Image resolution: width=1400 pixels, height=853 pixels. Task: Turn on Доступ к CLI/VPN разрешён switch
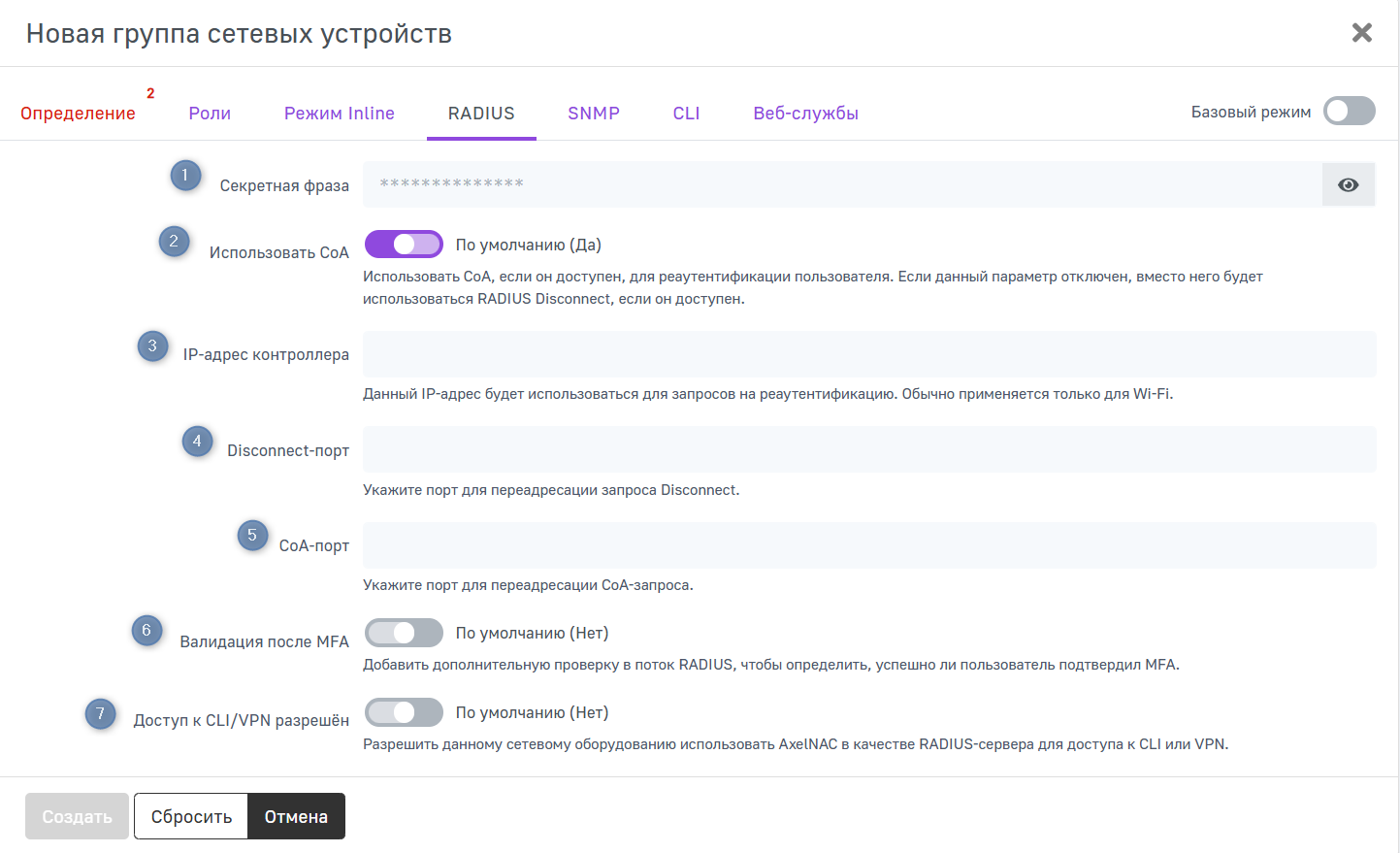pyautogui.click(x=404, y=712)
